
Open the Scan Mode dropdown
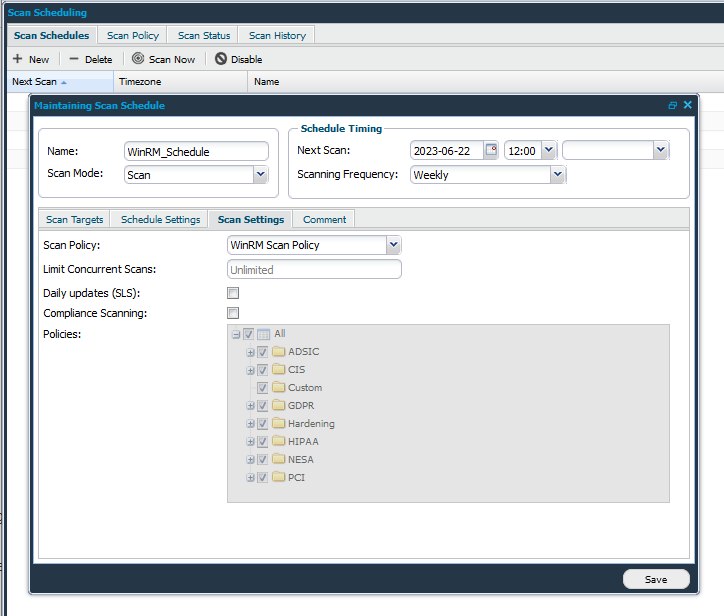[260, 175]
